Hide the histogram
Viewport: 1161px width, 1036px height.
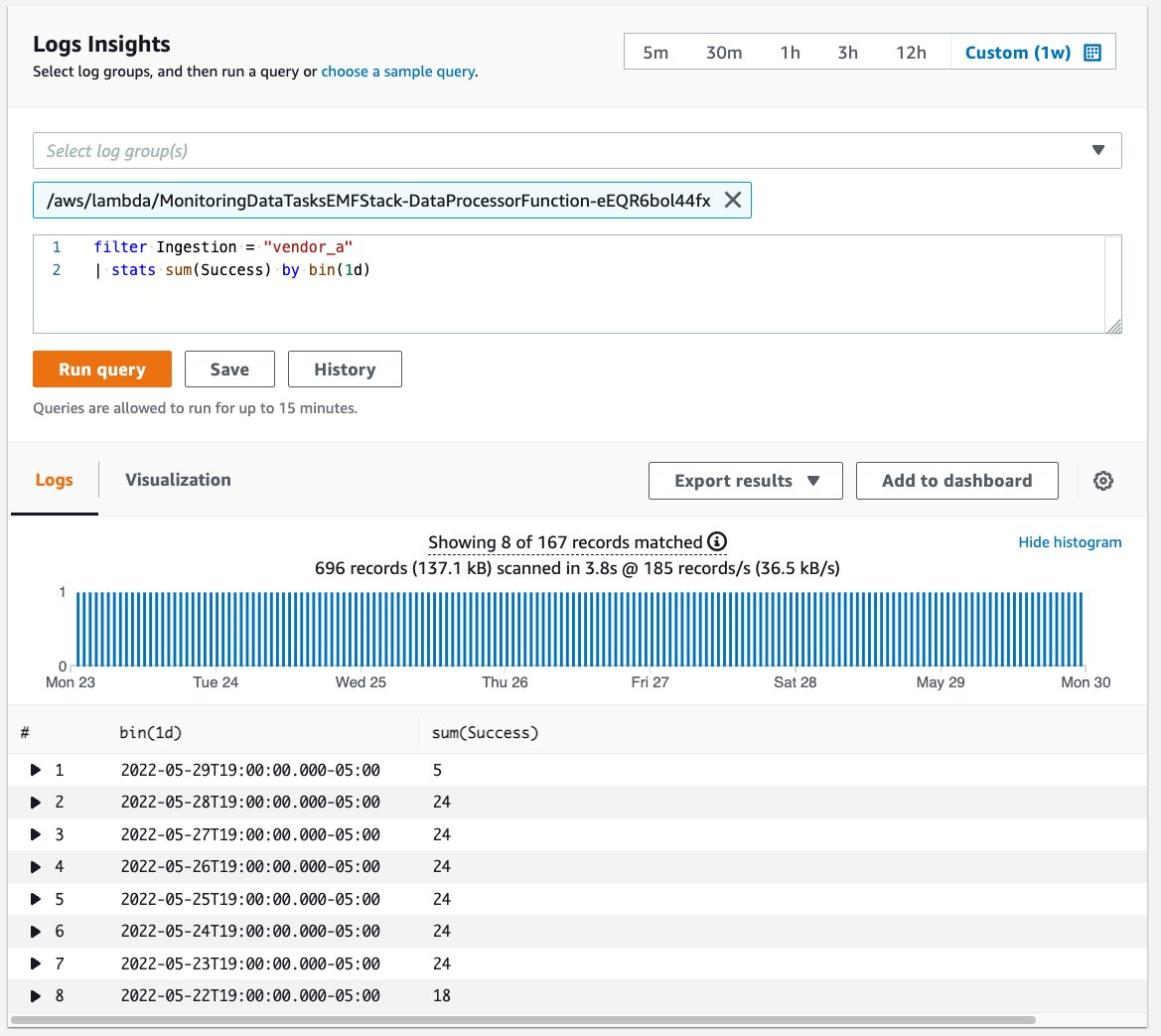1070,542
